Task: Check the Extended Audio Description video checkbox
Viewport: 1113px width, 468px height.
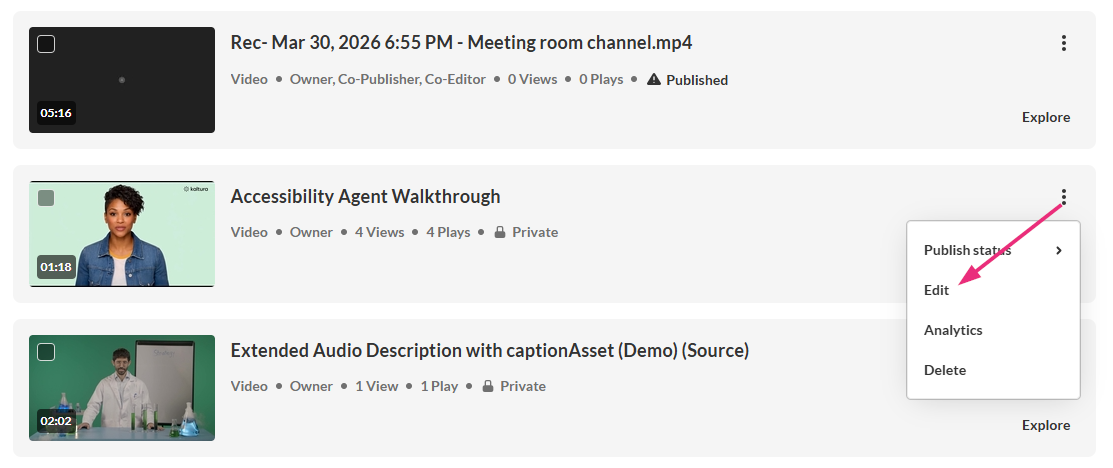Action: point(46,352)
